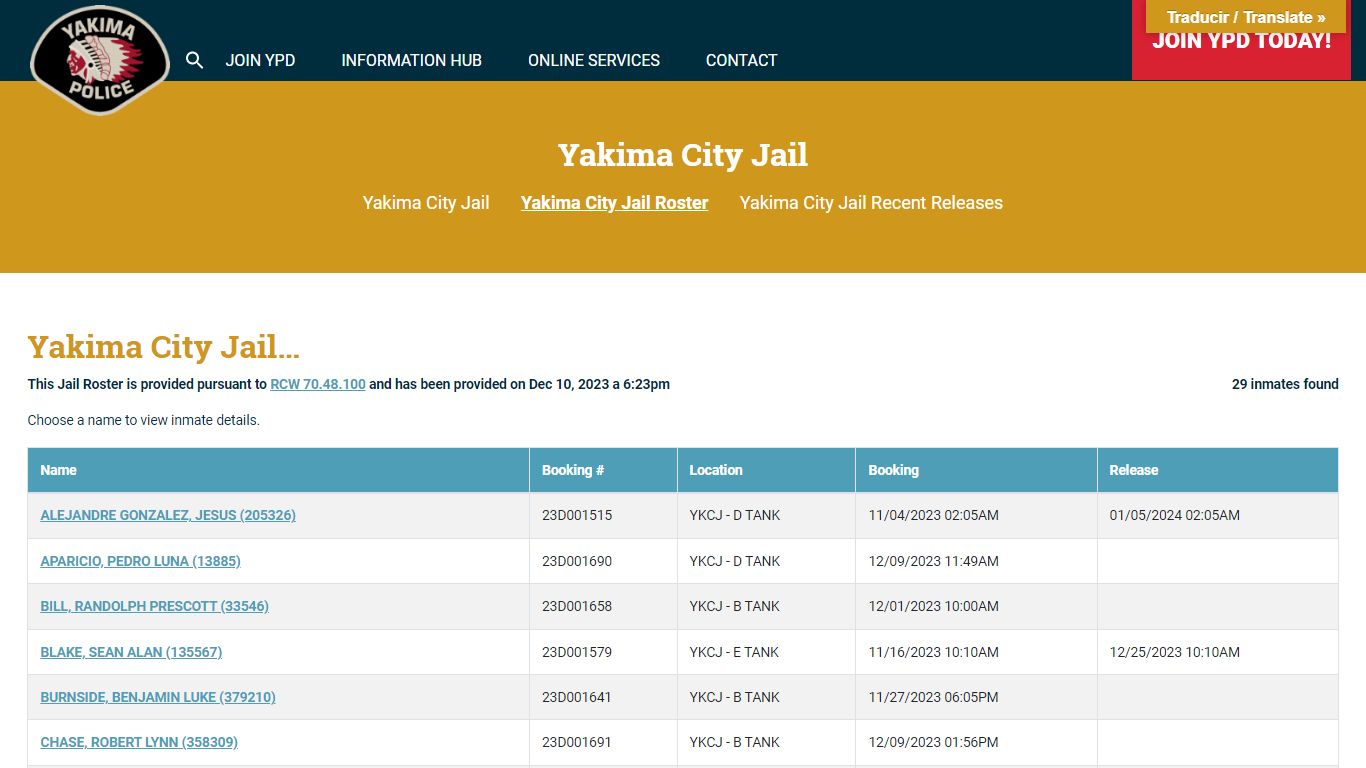Click the Booking # column header
Viewport: 1366px width, 768px height.
tap(573, 470)
